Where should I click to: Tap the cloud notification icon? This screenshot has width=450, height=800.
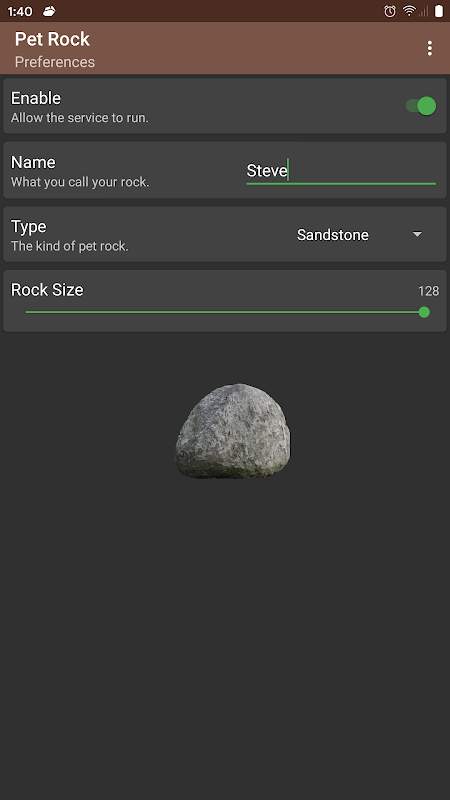coord(49,11)
